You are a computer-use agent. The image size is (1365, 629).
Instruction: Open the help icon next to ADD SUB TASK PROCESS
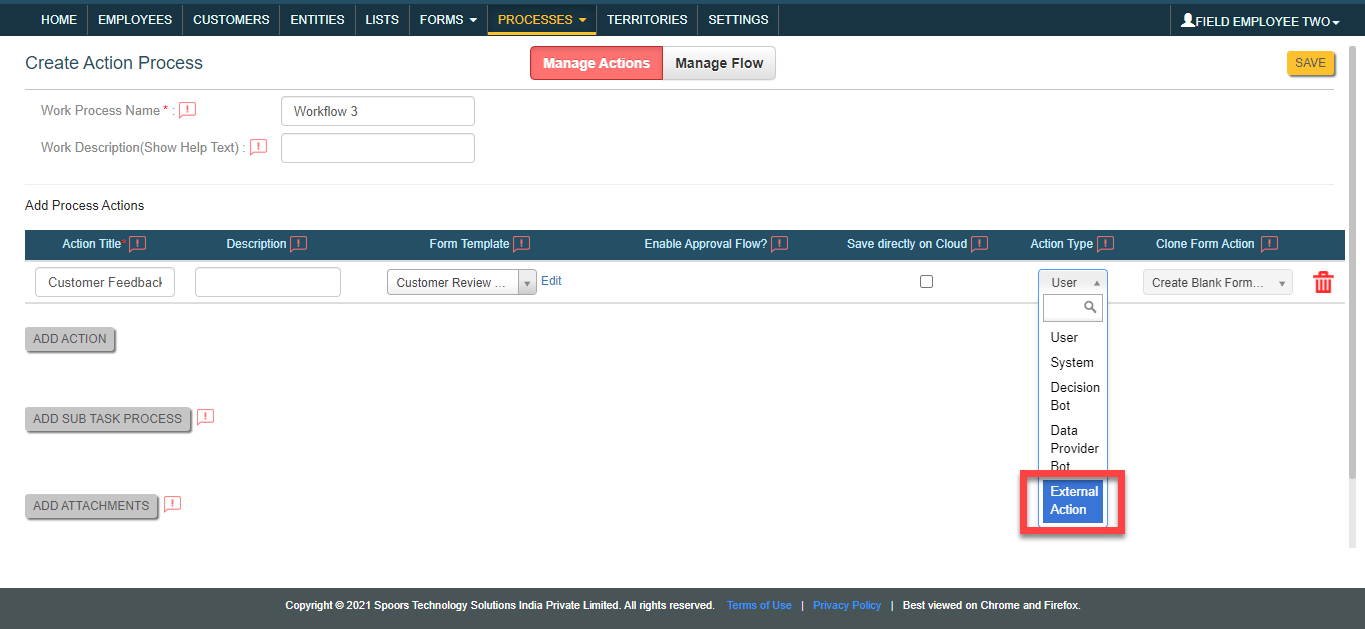(206, 416)
